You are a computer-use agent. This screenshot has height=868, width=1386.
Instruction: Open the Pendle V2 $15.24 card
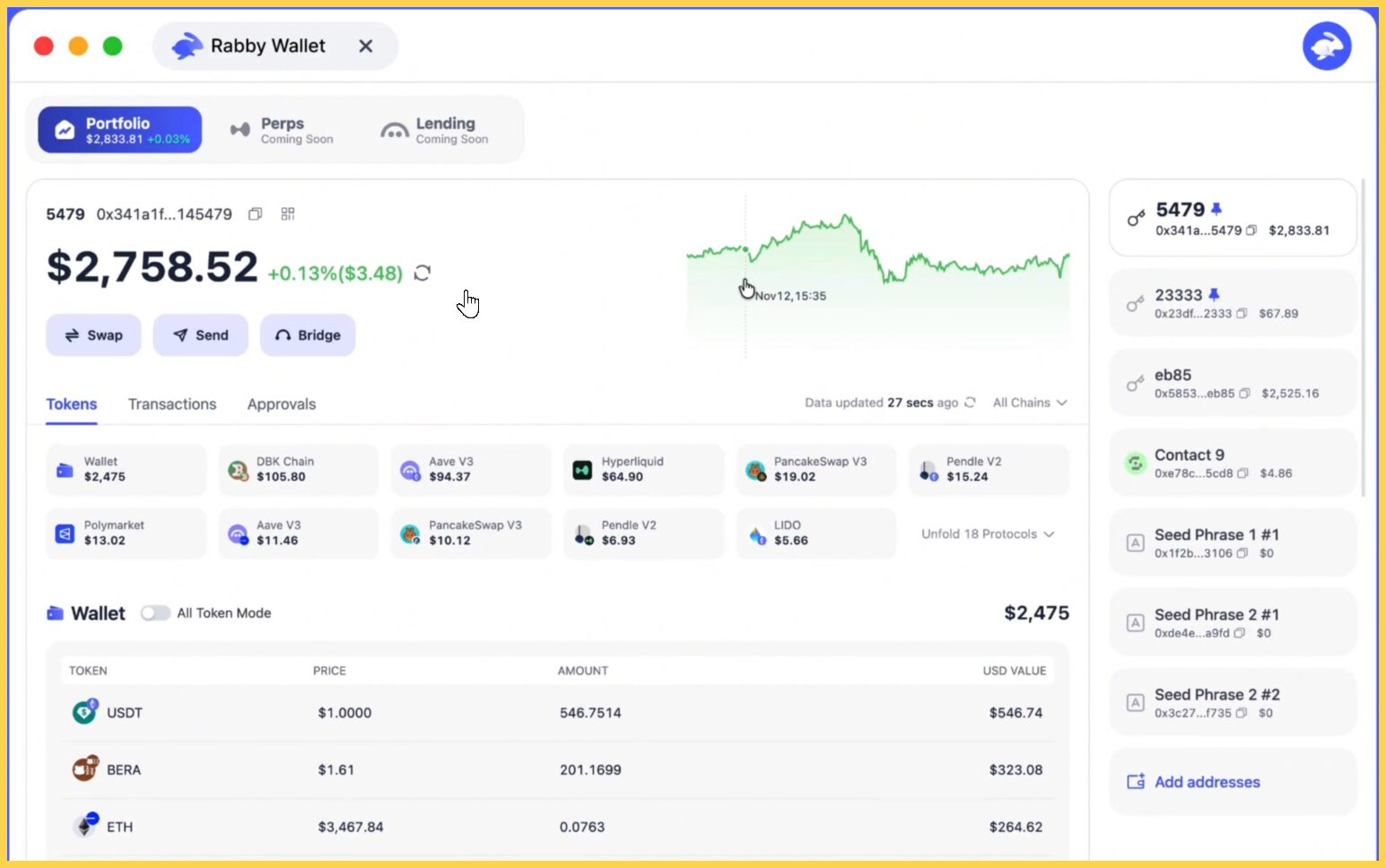click(x=989, y=470)
